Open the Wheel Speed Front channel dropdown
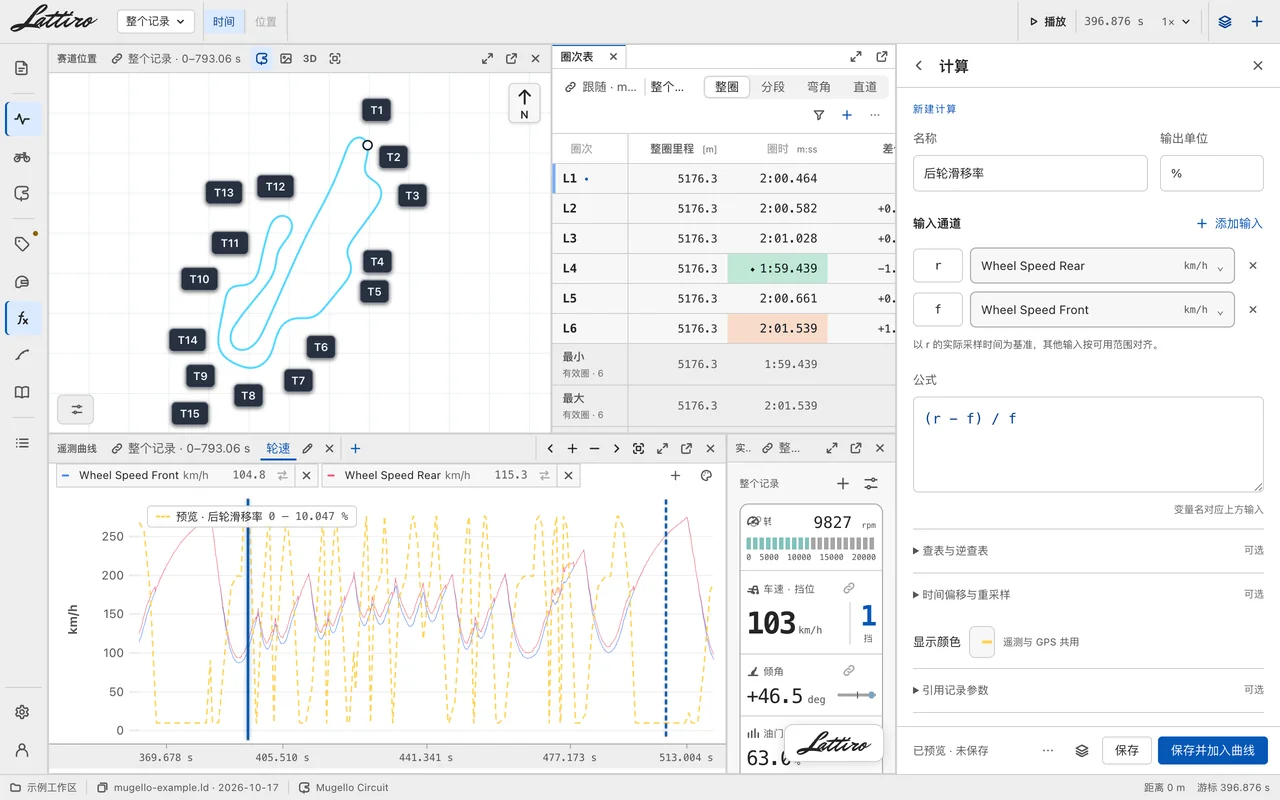The height and width of the screenshot is (800, 1280). tap(1102, 310)
